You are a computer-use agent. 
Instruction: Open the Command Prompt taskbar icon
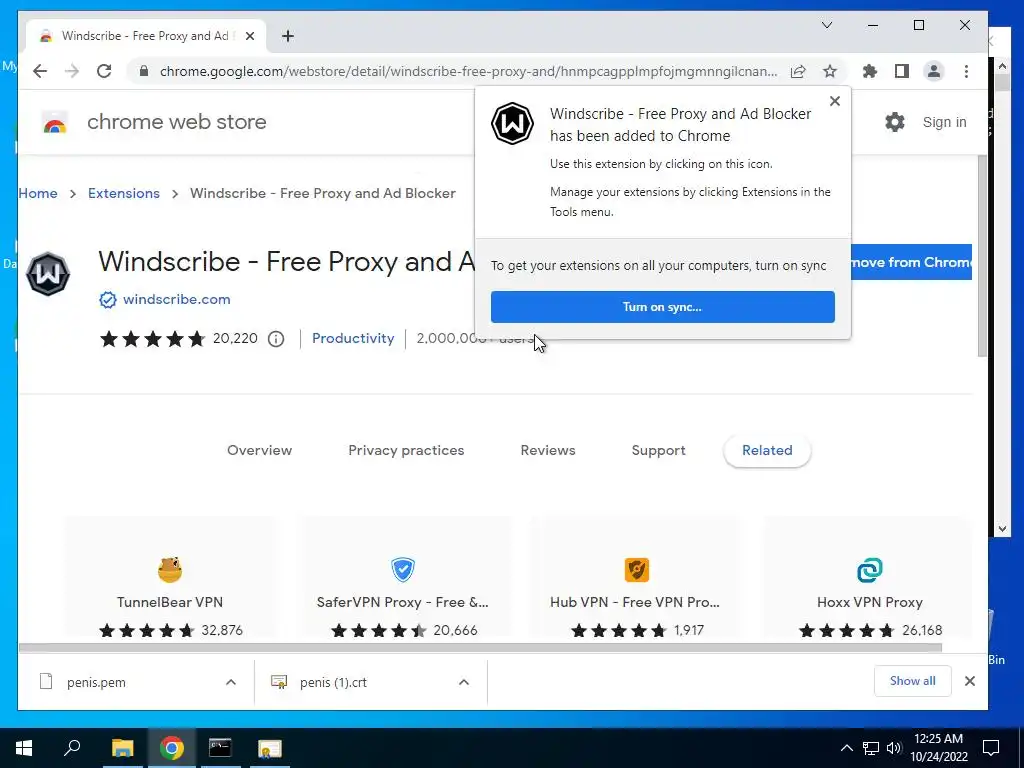pos(220,748)
